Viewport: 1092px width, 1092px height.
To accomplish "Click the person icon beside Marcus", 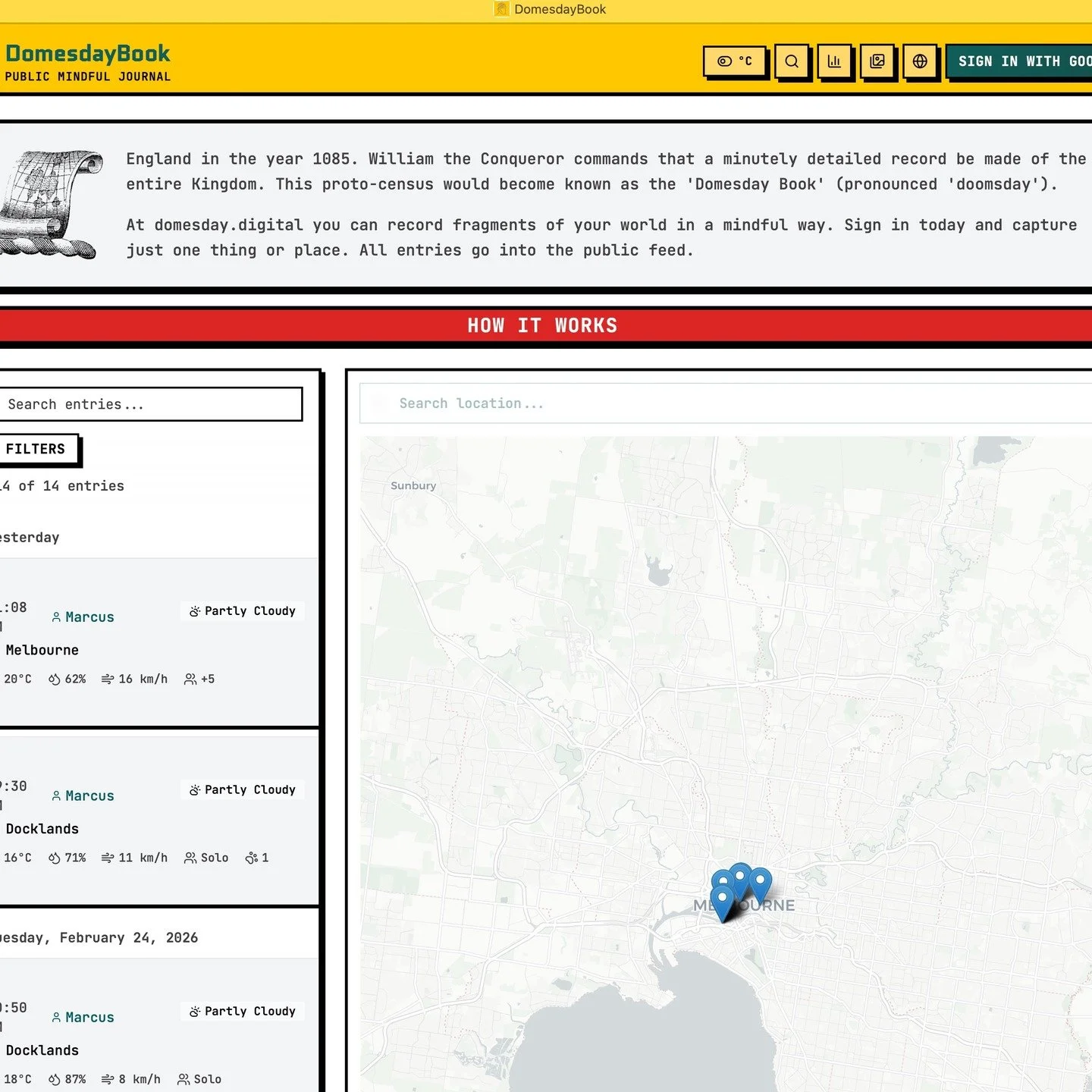I will 57,617.
